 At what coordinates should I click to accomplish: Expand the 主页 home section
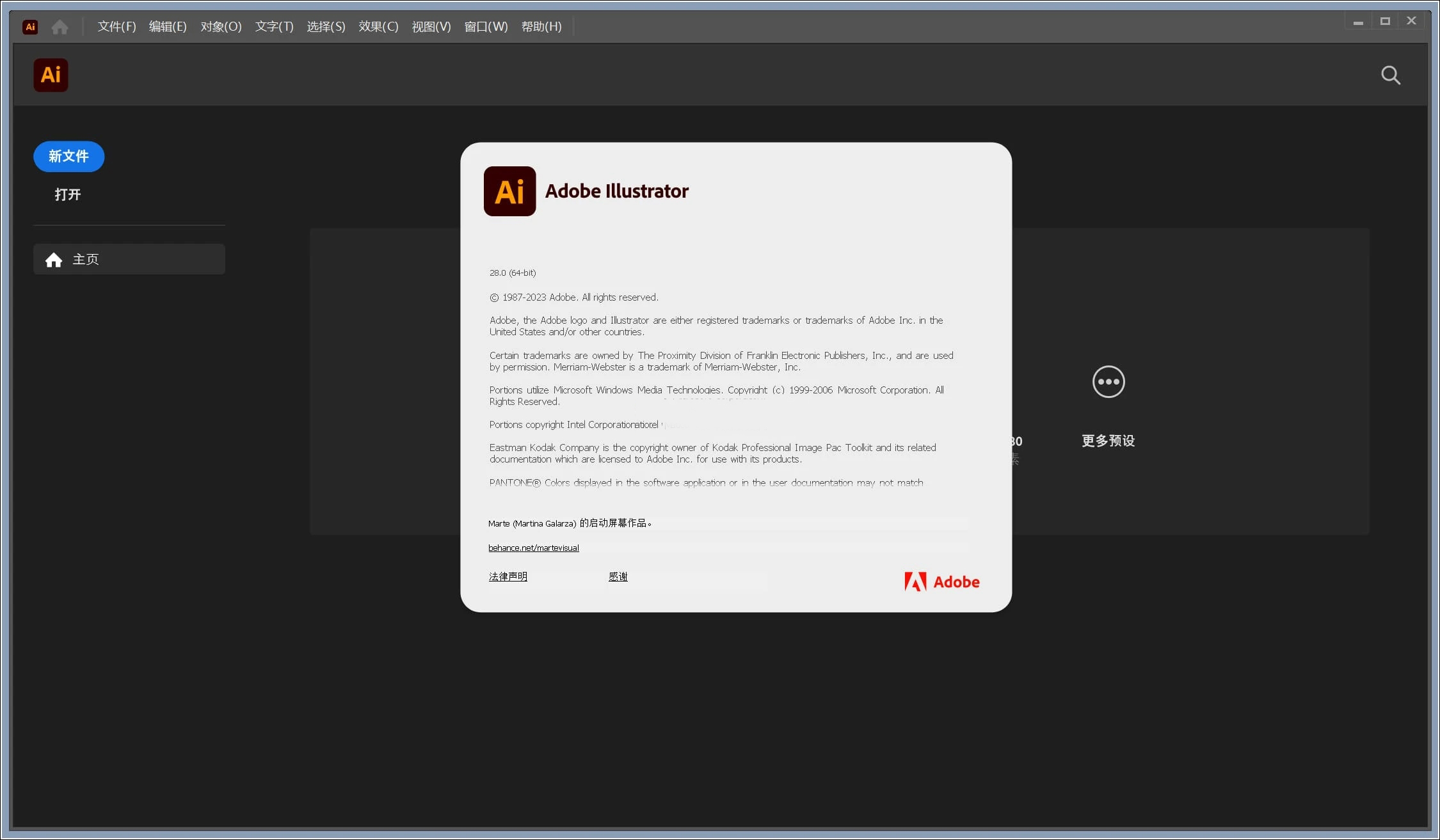(x=128, y=259)
